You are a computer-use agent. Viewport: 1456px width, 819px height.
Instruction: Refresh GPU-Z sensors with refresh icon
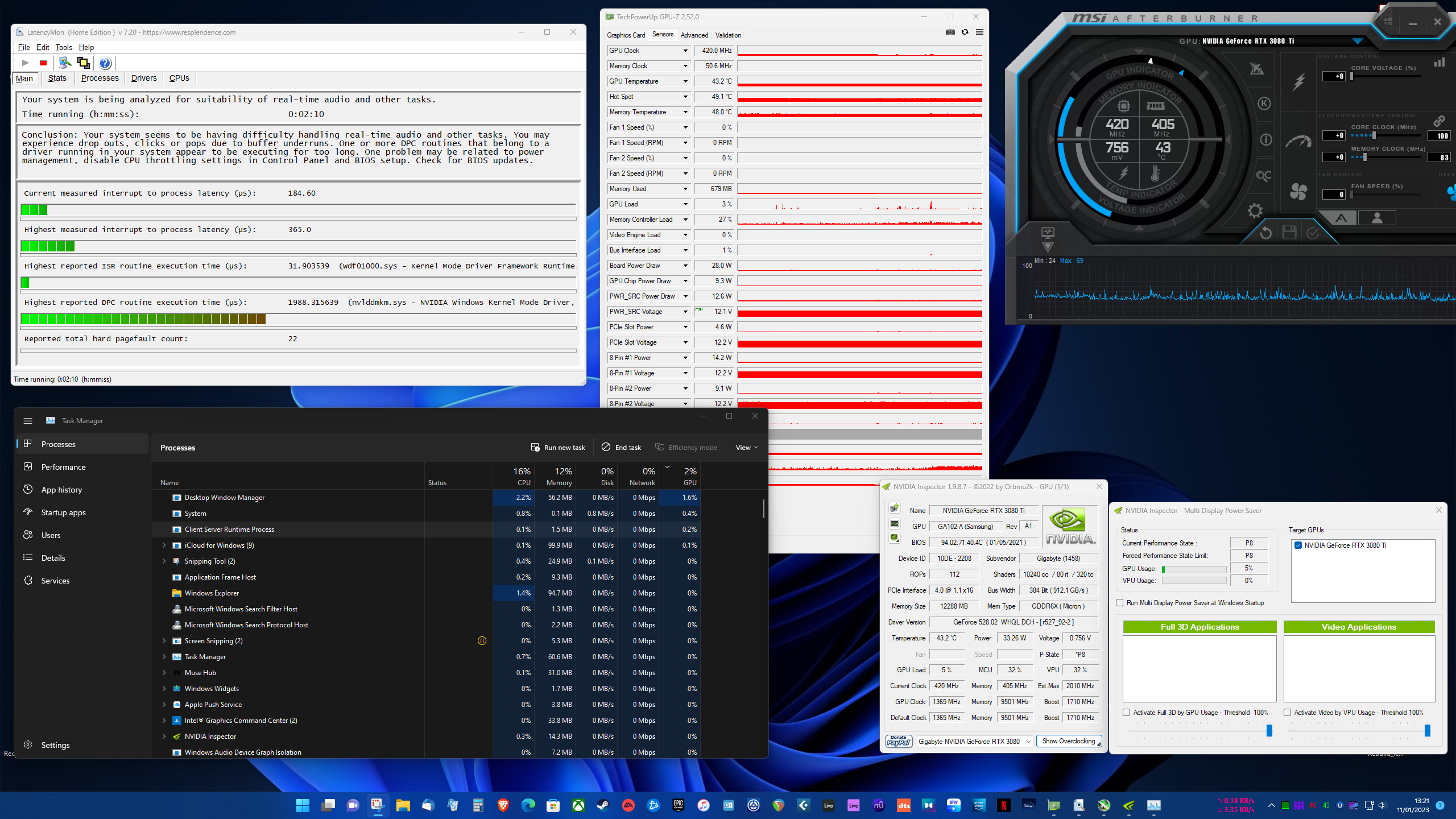[x=965, y=32]
